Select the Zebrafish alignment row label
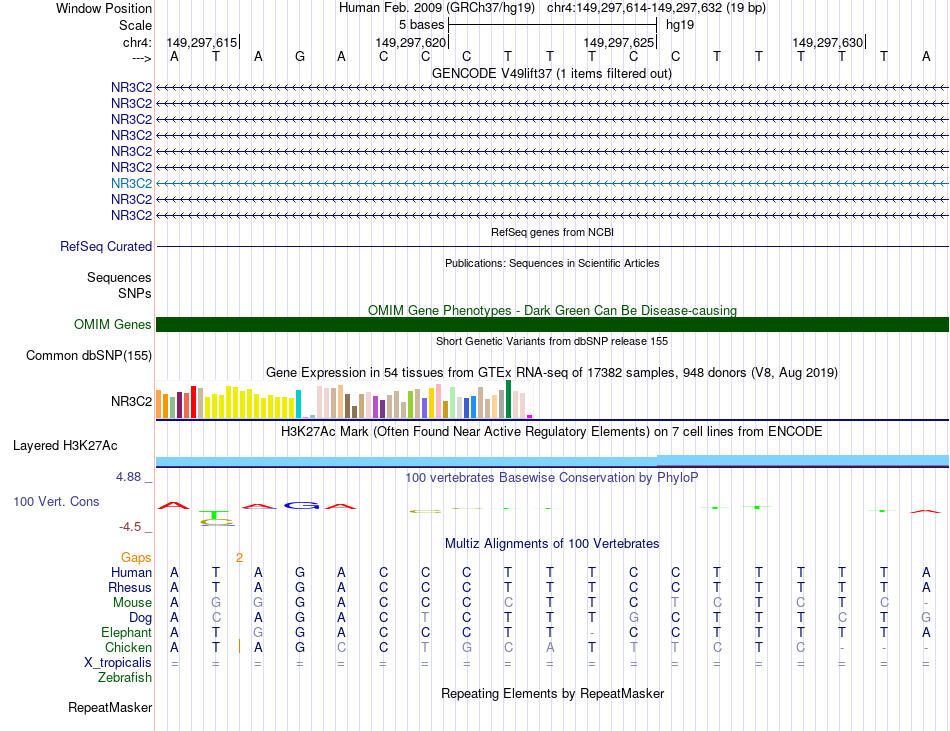This screenshot has width=950, height=731. 125,678
